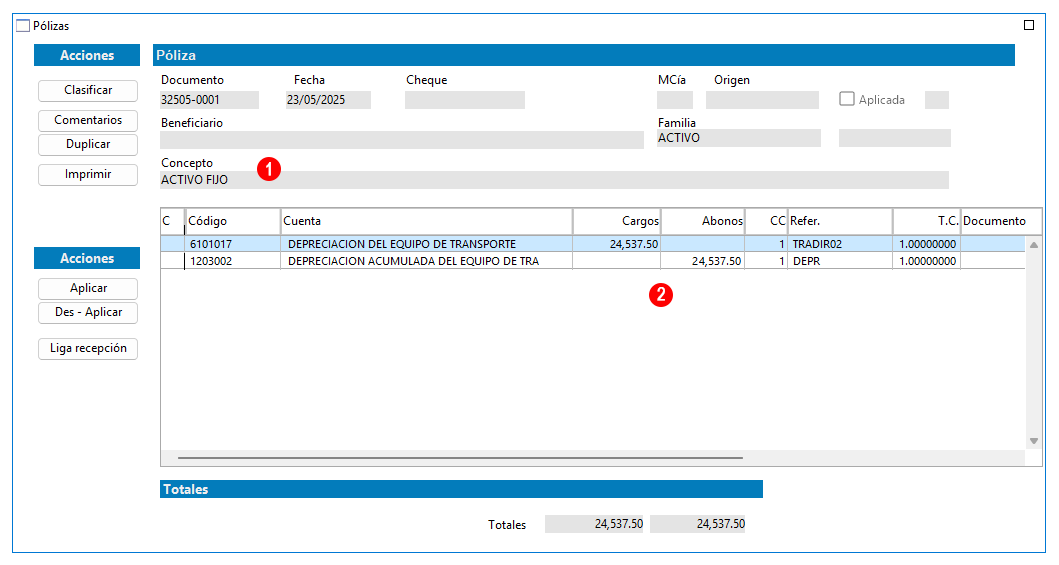Select account code 6101017

click(x=233, y=244)
